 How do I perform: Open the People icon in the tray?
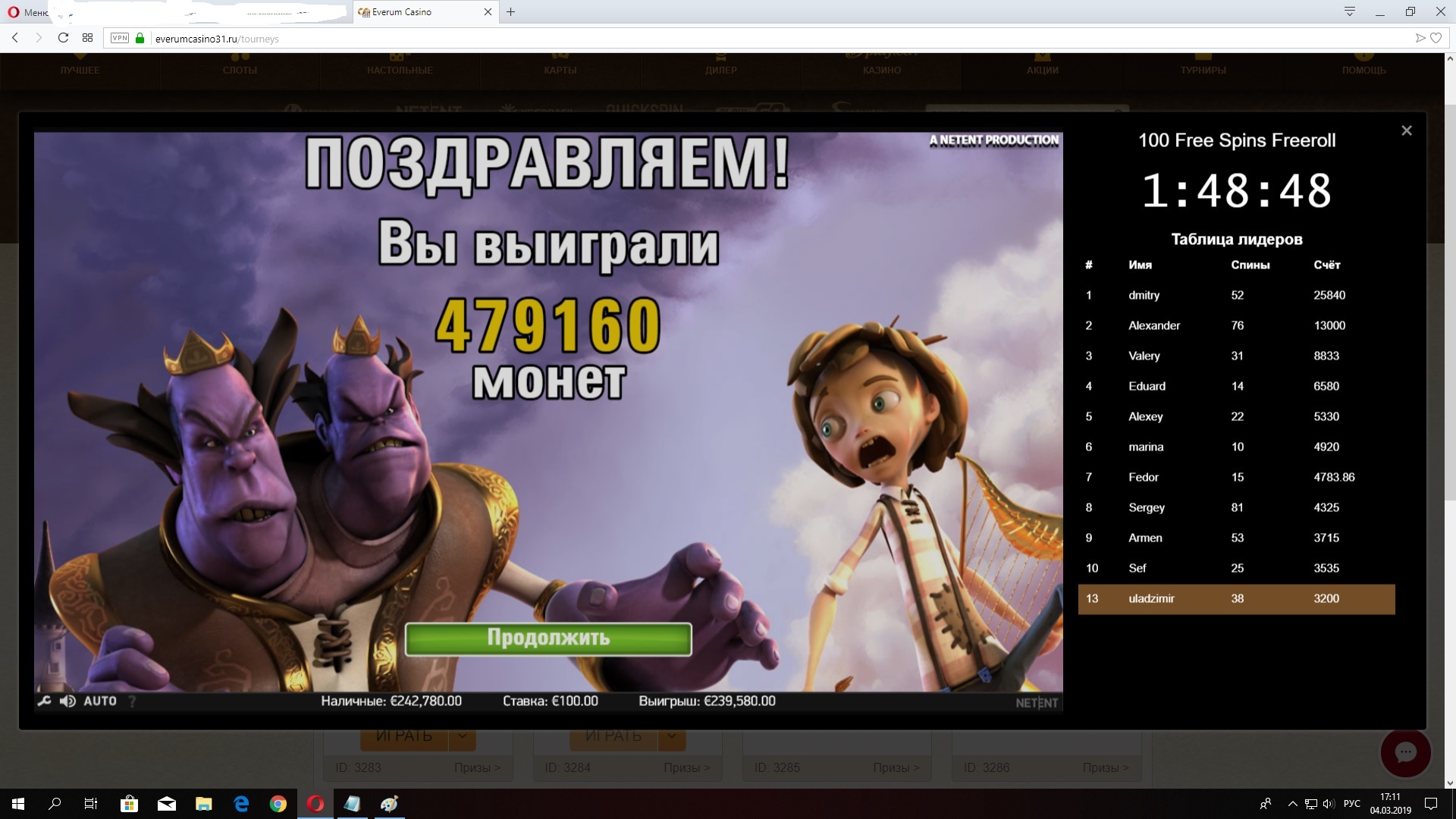coord(1265,804)
